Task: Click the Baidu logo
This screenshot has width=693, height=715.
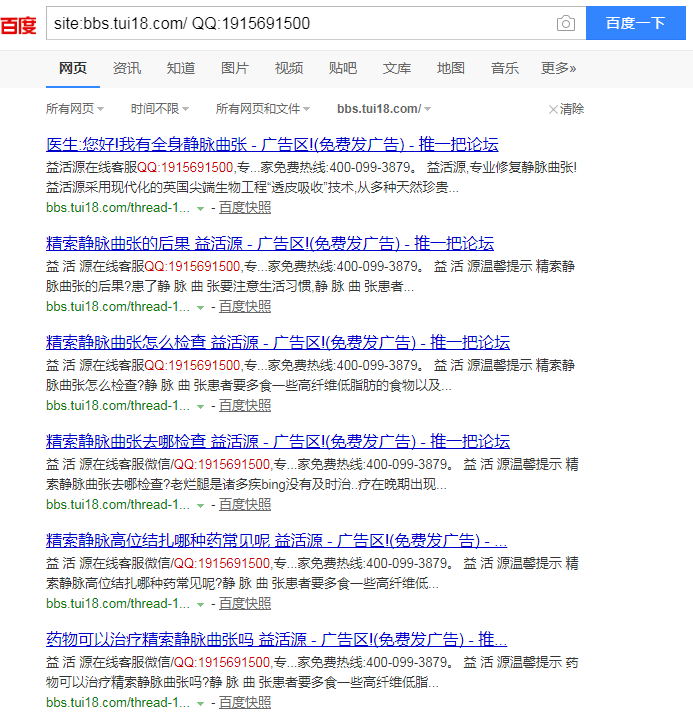Action: pos(18,23)
